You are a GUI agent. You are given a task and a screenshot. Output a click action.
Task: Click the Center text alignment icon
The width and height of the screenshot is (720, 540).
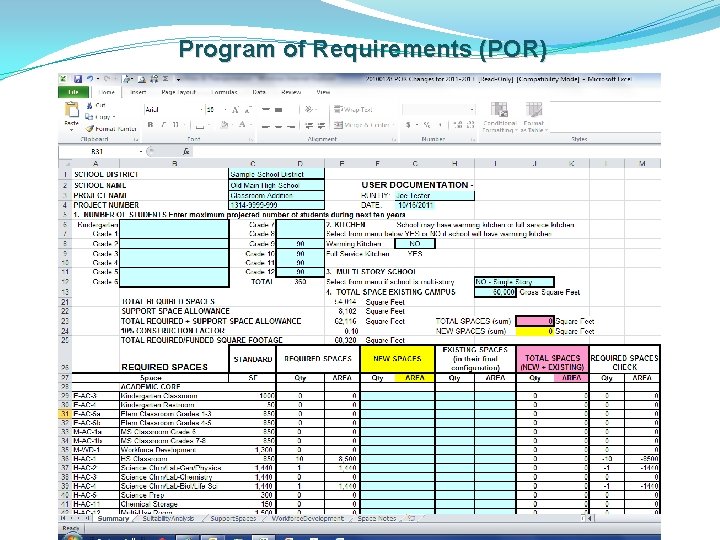tap(278, 125)
